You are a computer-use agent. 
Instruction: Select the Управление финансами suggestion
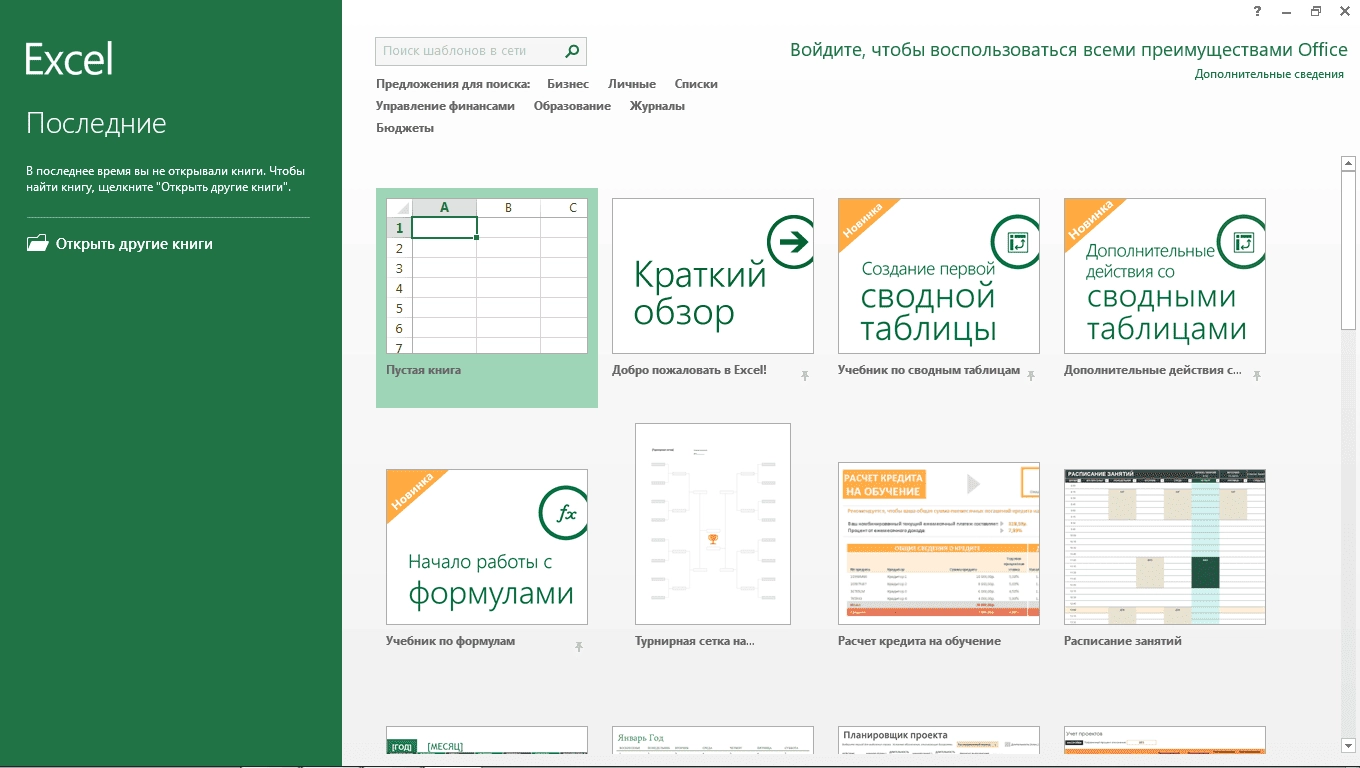coord(445,106)
